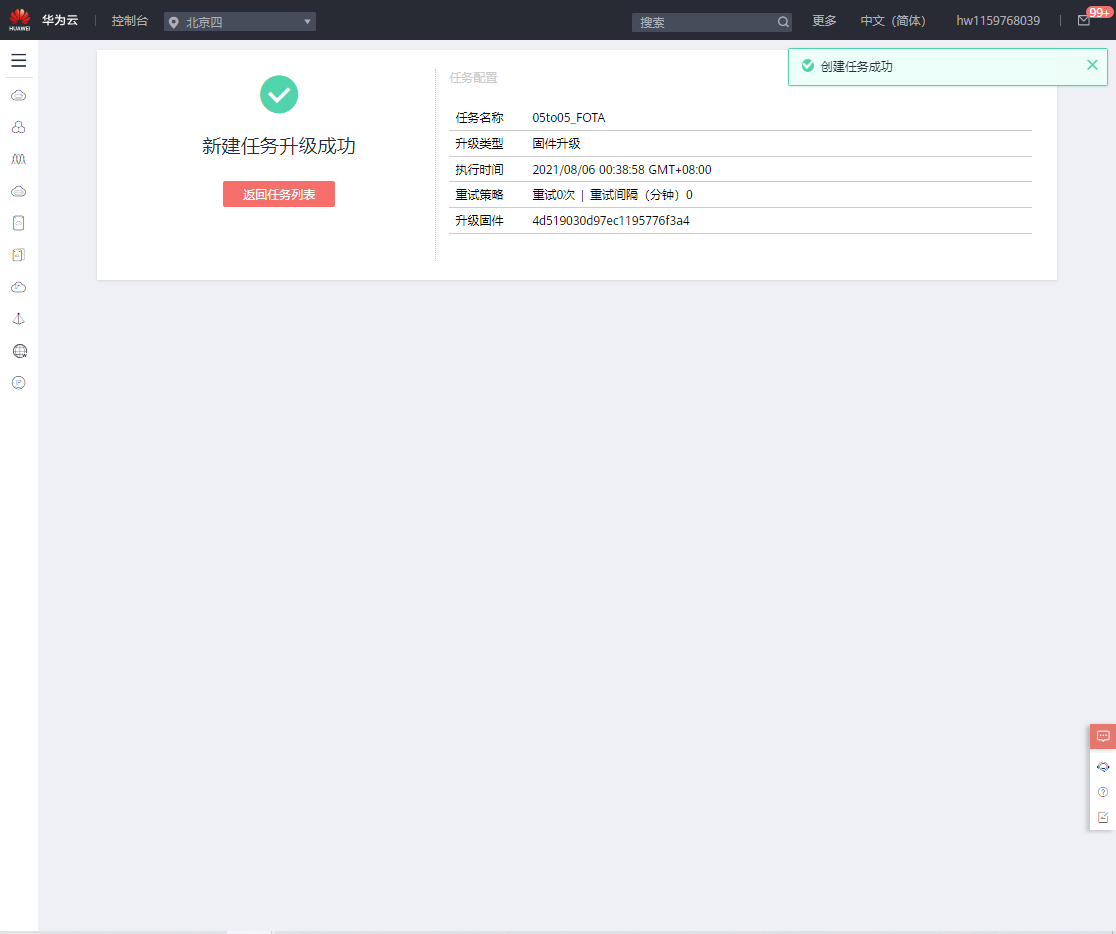Open the cloud-with-arrow sidebar icon
This screenshot has width=1116, height=934.
point(19,287)
